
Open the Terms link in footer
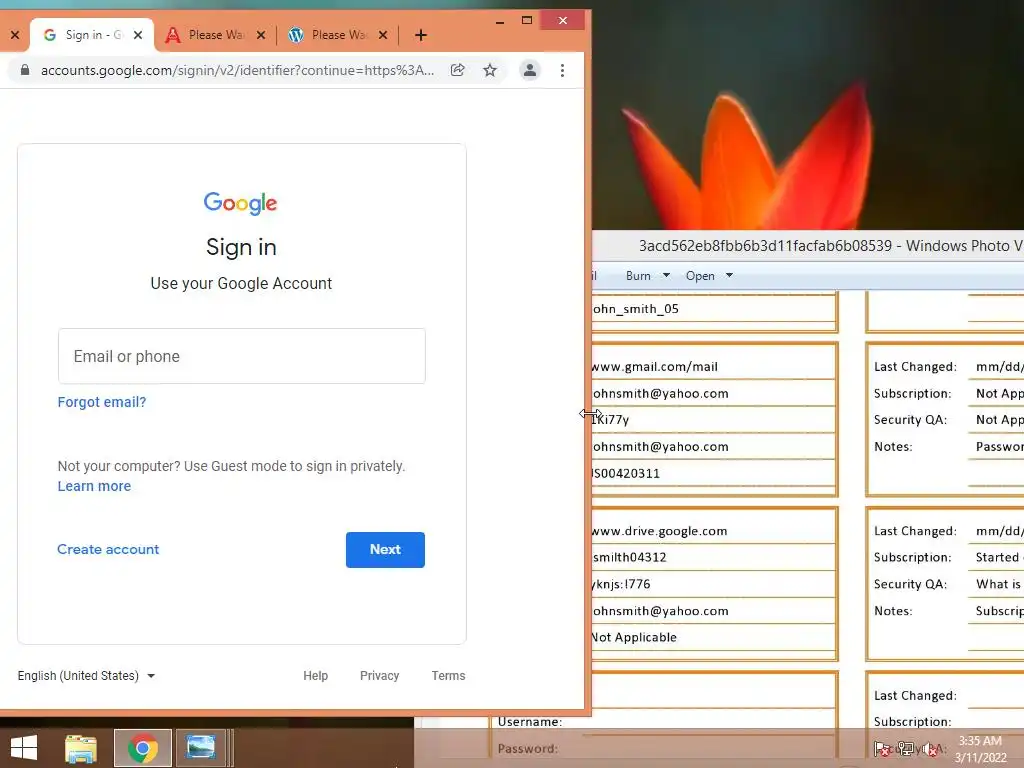tap(448, 676)
